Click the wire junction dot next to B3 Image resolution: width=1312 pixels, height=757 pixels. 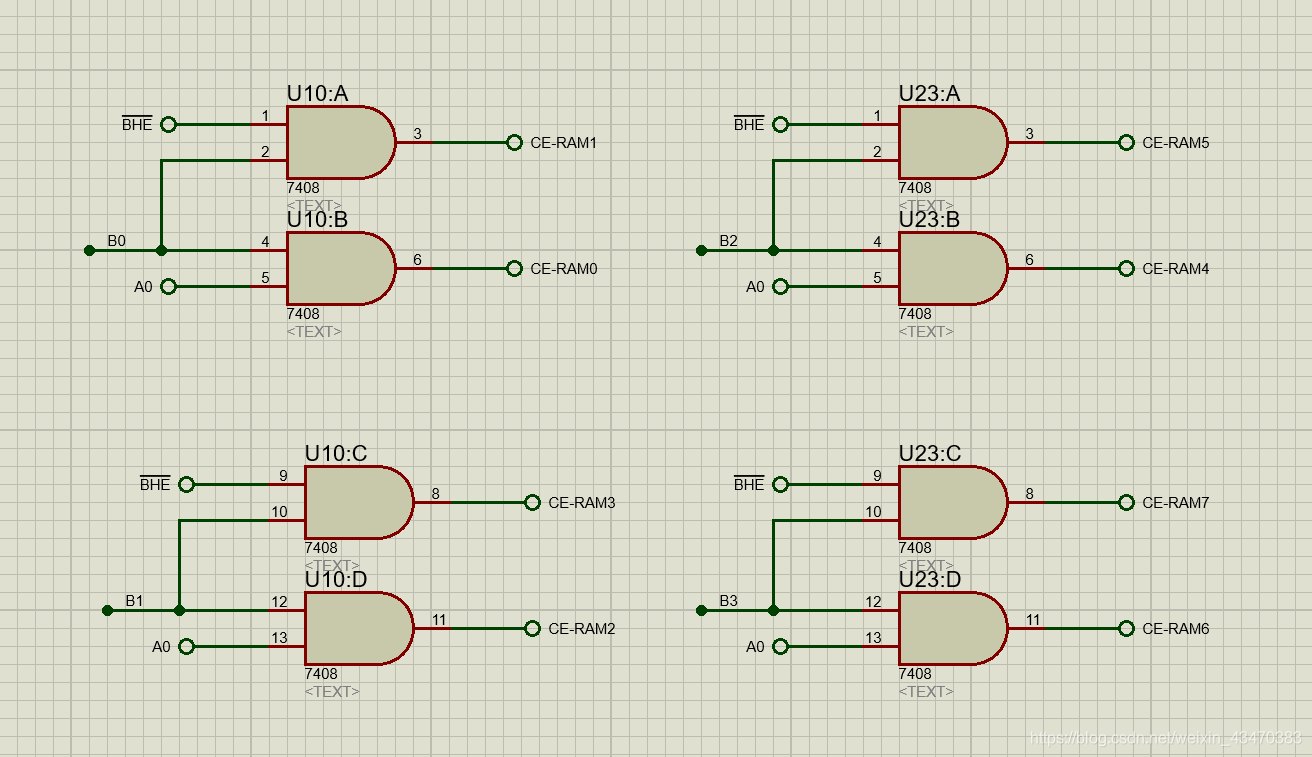point(773,611)
